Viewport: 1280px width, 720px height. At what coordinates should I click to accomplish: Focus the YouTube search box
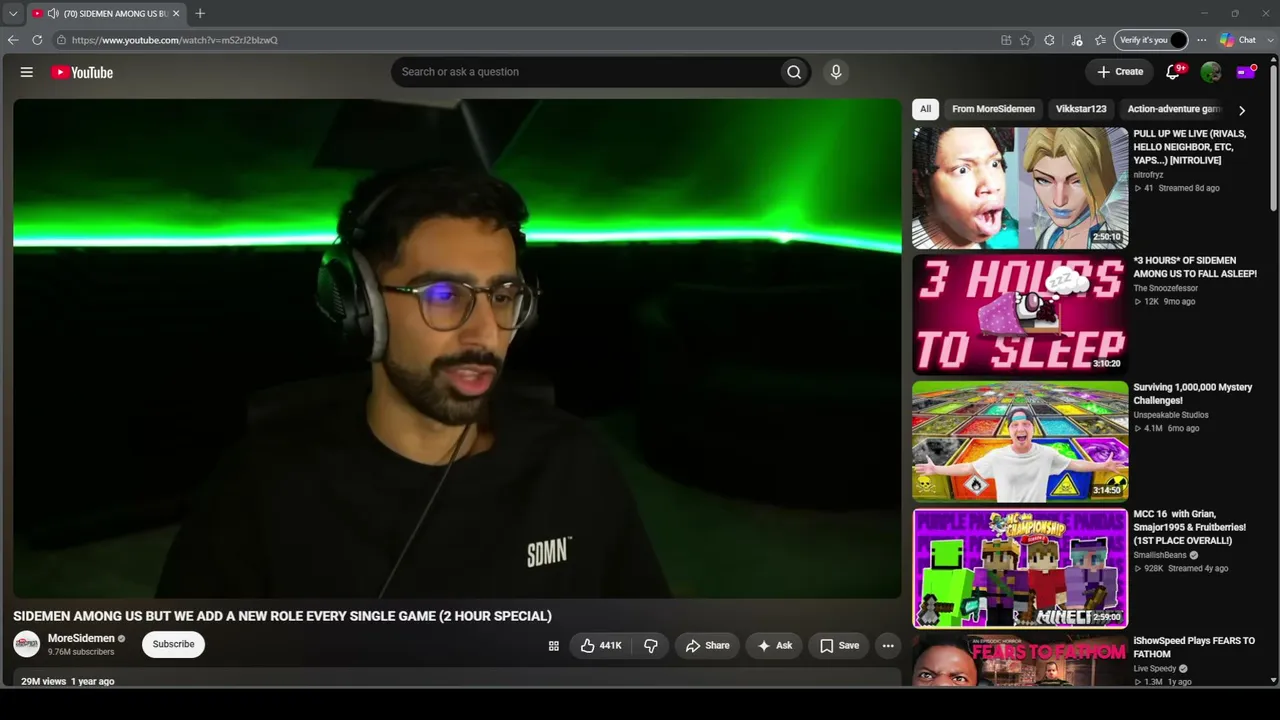[x=585, y=72]
